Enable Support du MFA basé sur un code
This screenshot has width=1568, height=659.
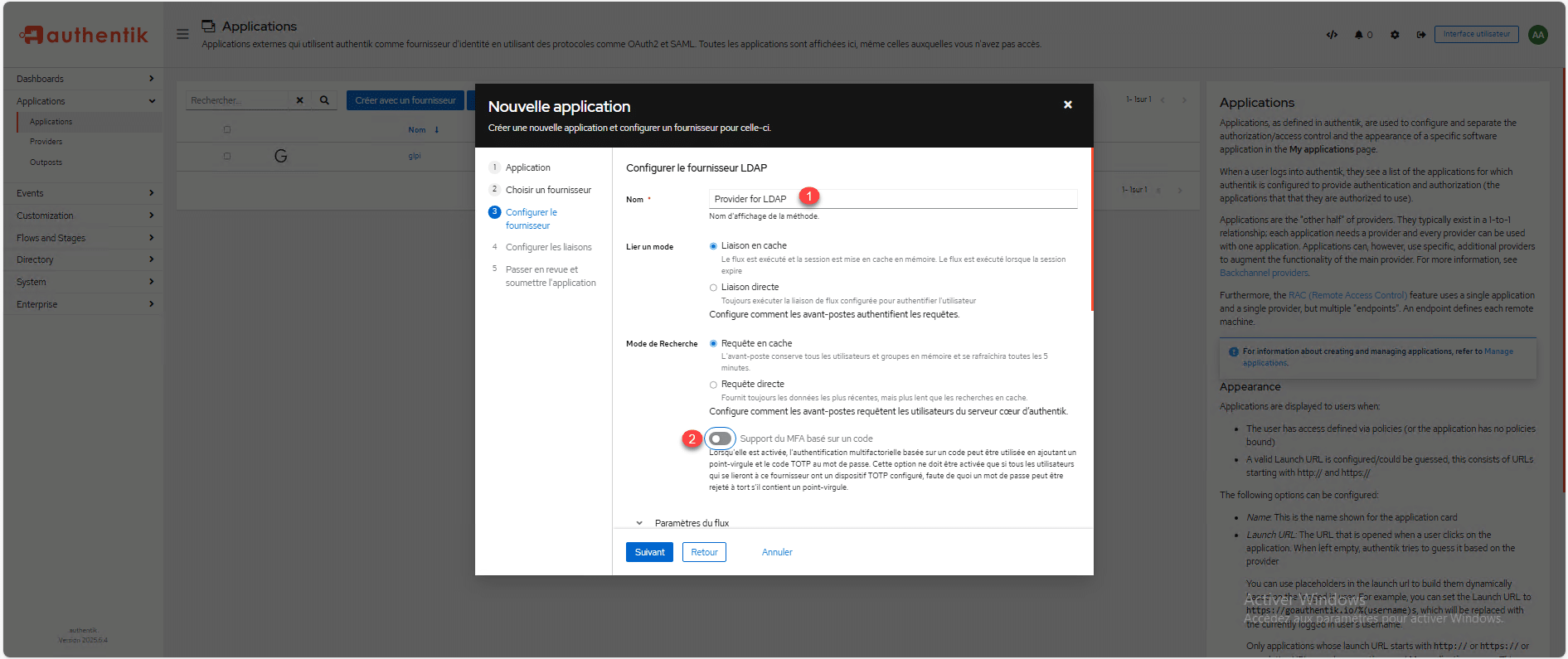720,439
